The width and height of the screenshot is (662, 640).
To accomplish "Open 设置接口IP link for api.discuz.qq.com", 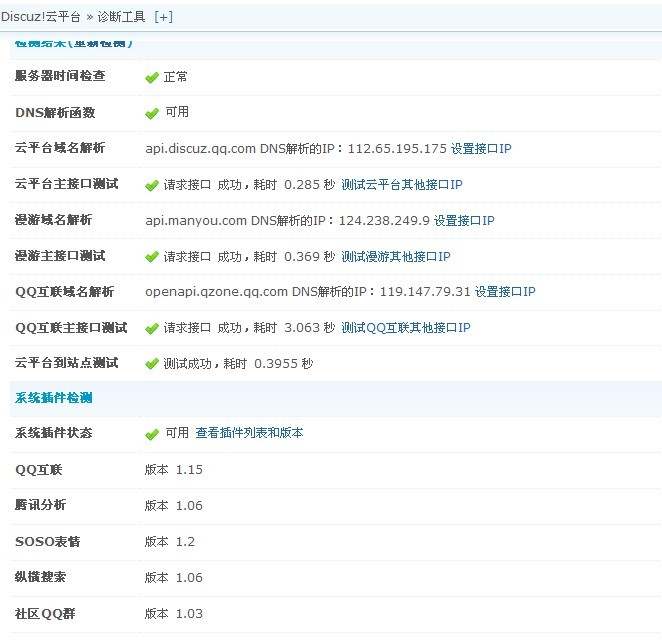I will (x=481, y=149).
